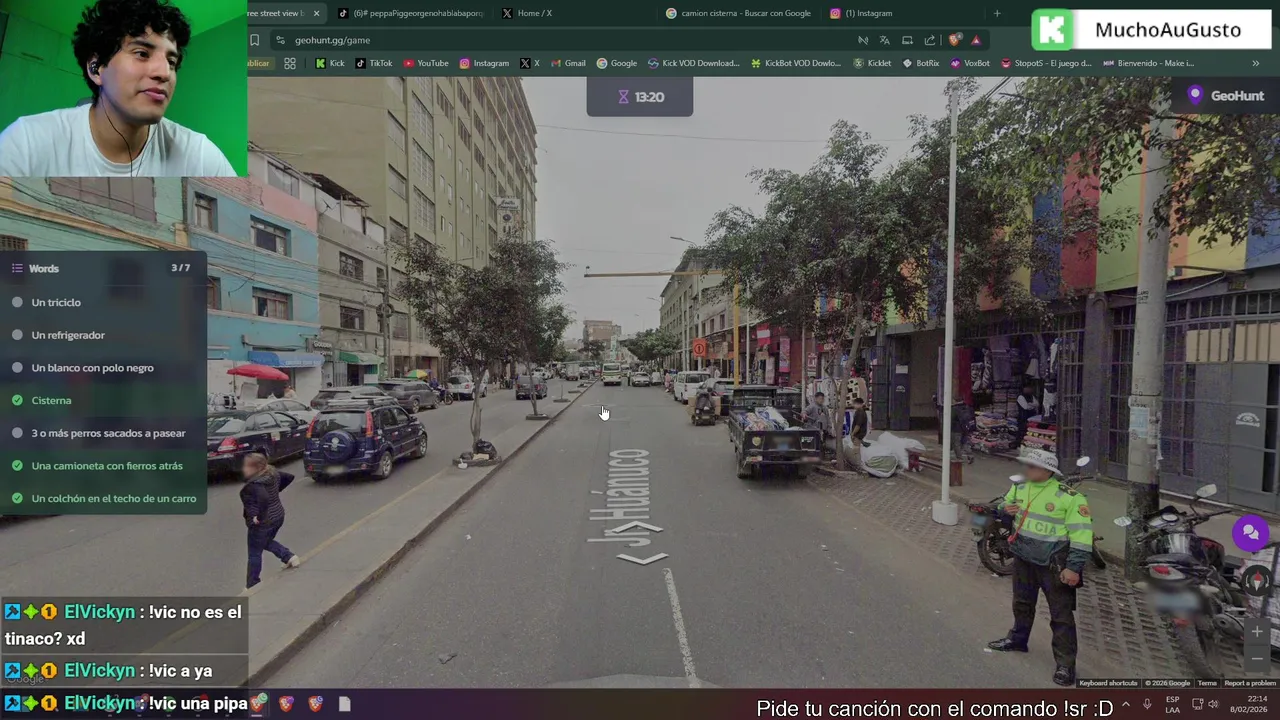Open a new browser tab

[996, 13]
